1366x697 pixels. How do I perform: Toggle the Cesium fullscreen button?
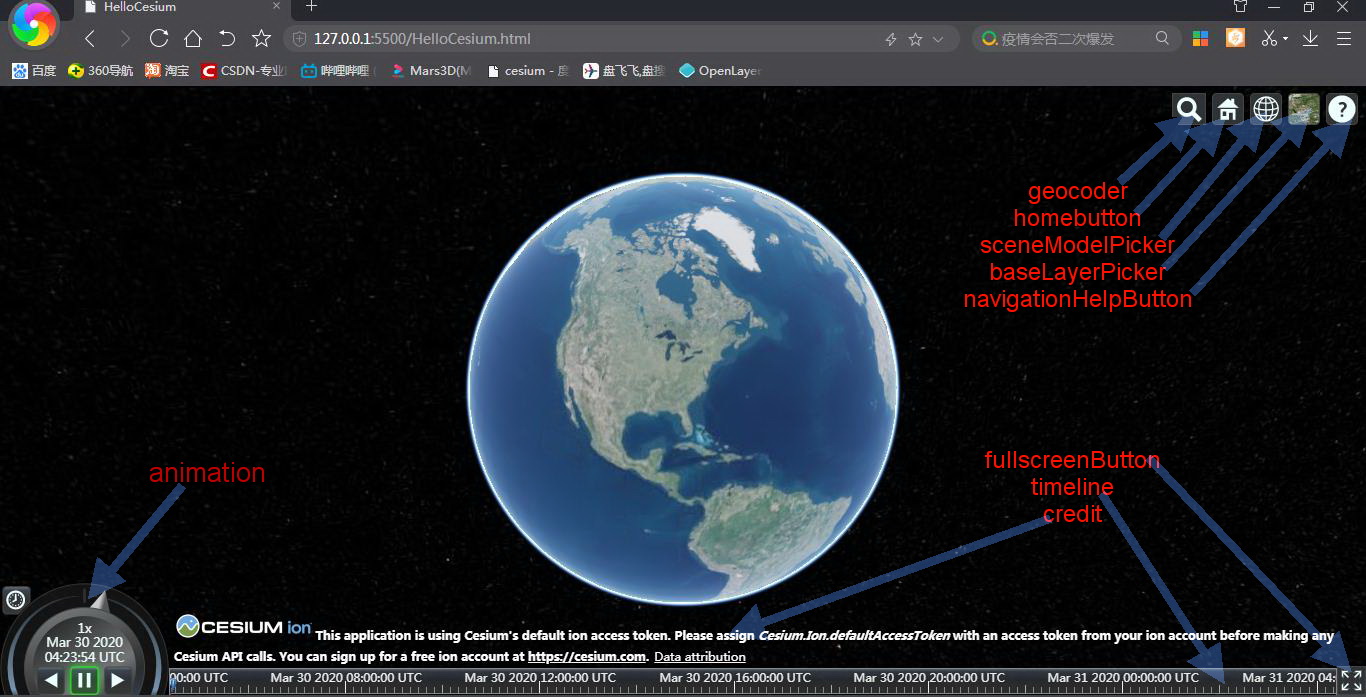coord(1351,681)
